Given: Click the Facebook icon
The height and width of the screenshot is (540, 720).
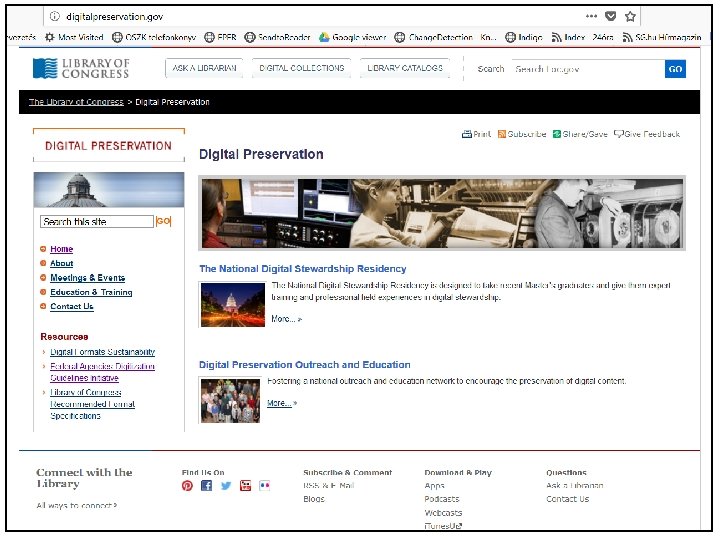Looking at the screenshot, I should coord(207,486).
